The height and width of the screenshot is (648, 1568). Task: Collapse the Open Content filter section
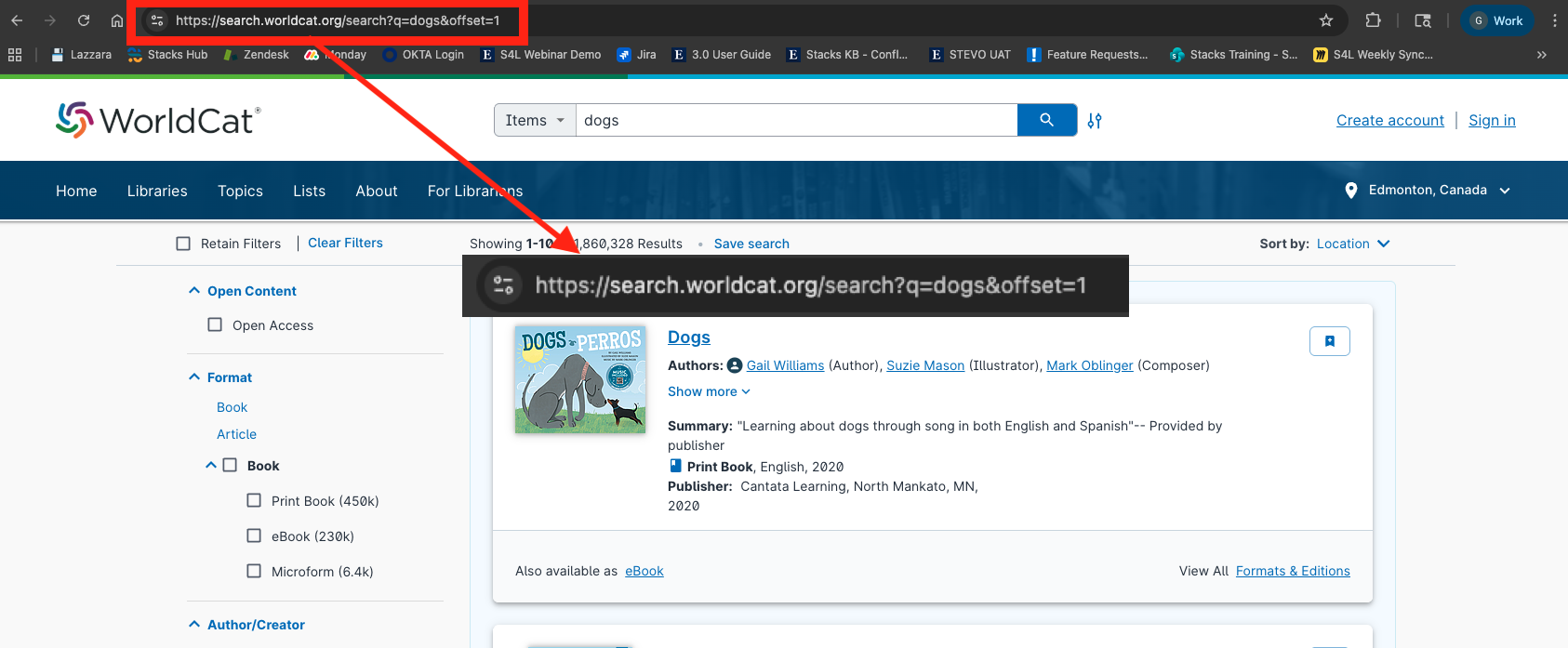pyautogui.click(x=194, y=290)
